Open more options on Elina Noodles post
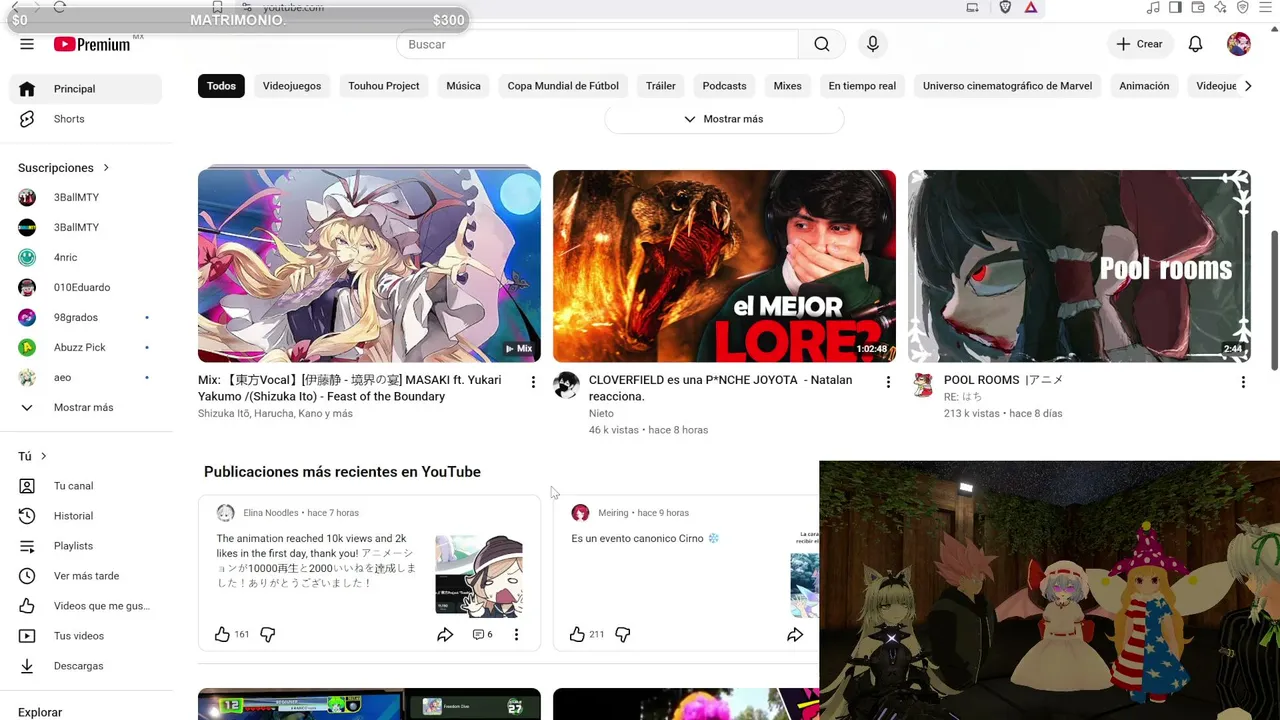The image size is (1280, 720). pyautogui.click(x=516, y=634)
